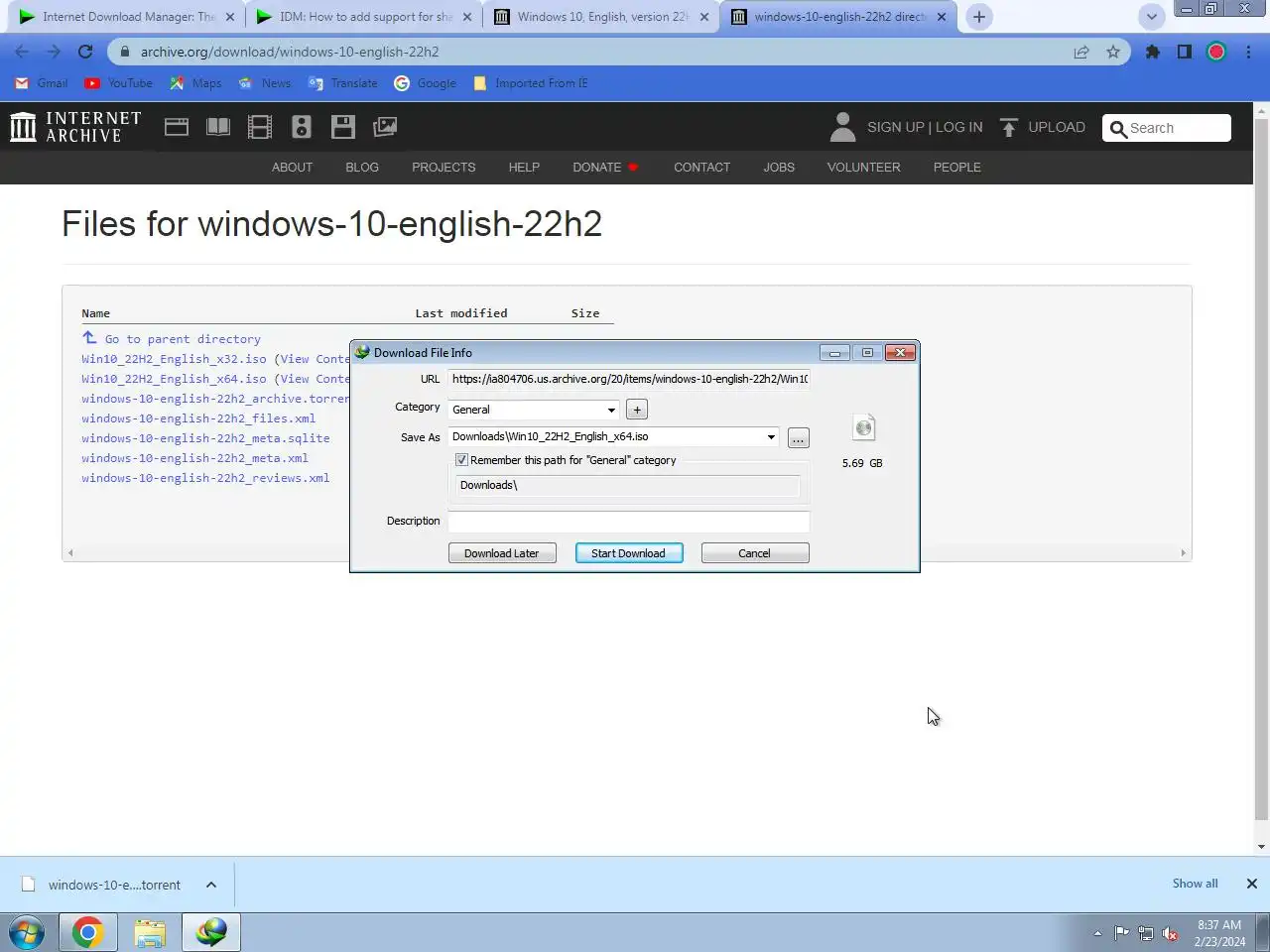The image size is (1270, 952).
Task: Click the browse folder ellipsis button
Action: tap(799, 438)
